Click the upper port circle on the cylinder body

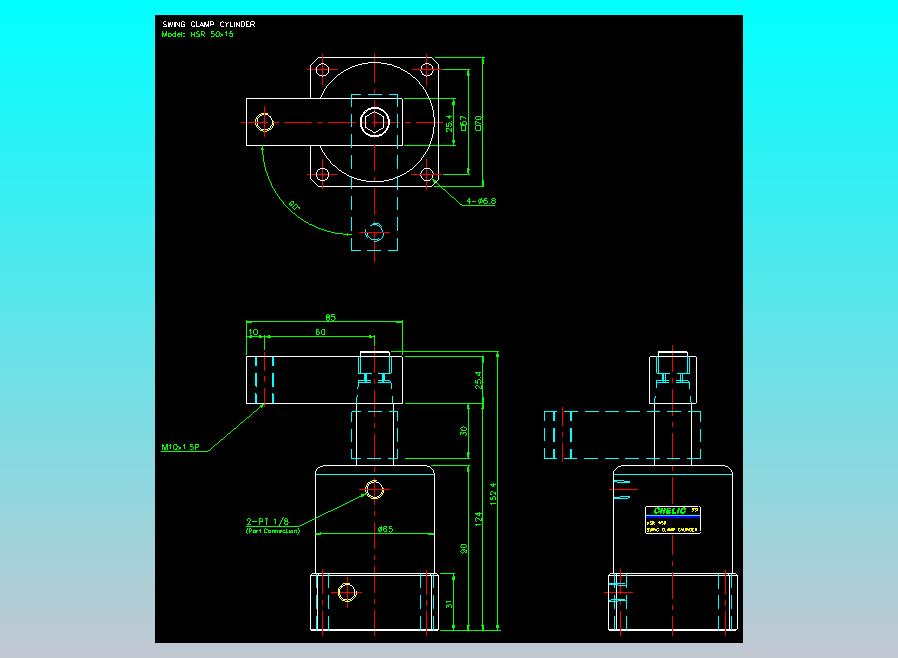coord(374,490)
